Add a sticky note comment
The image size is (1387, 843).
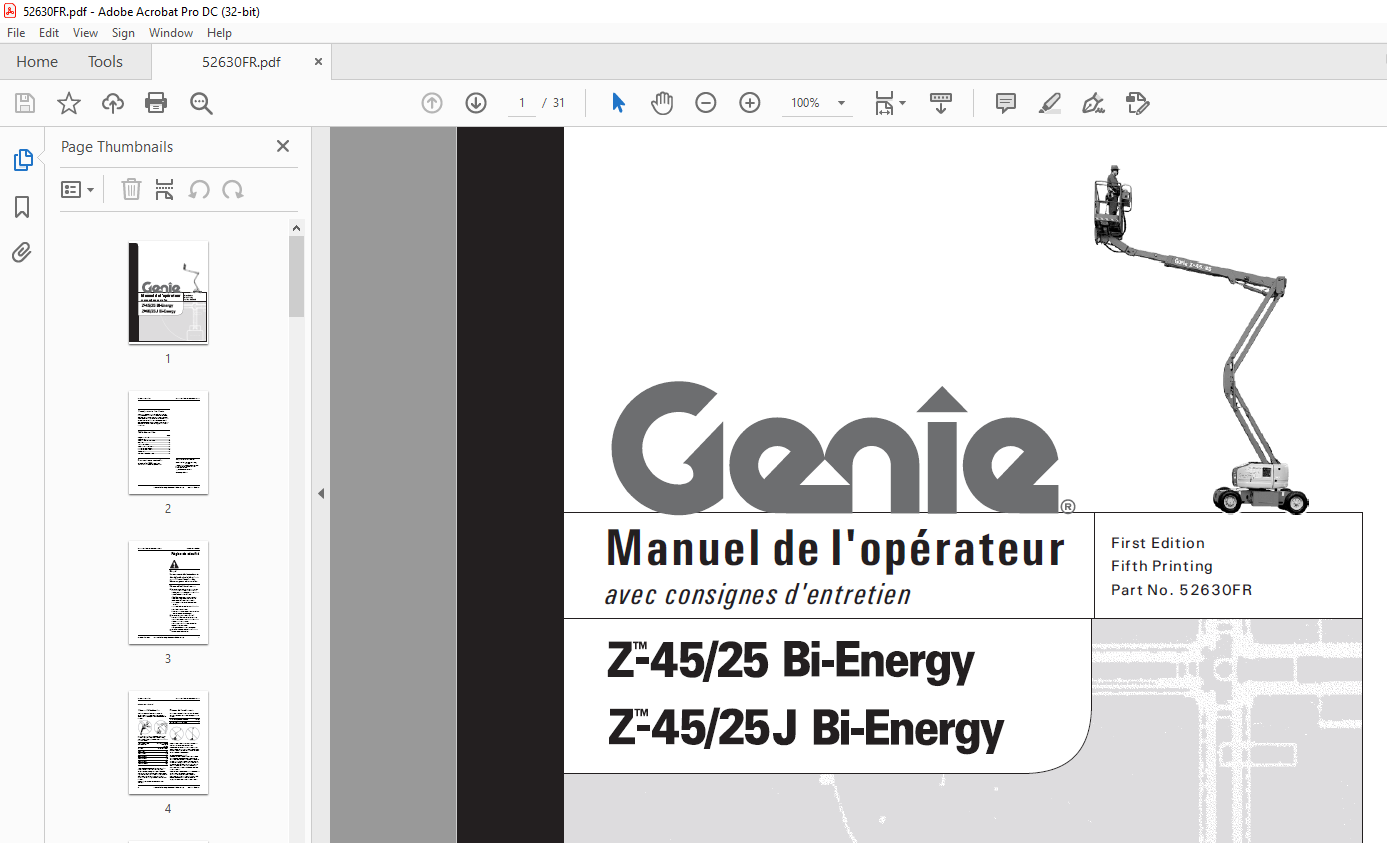pyautogui.click(x=1006, y=103)
